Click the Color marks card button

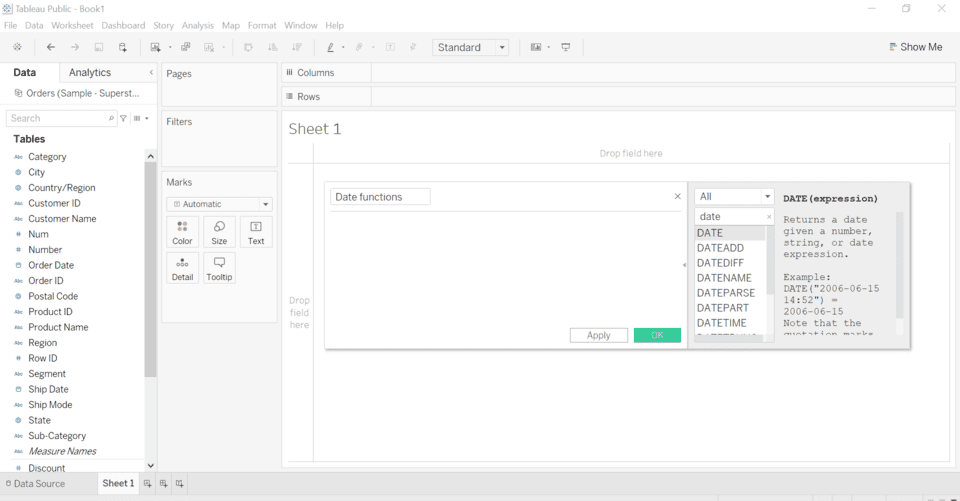pyautogui.click(x=182, y=232)
